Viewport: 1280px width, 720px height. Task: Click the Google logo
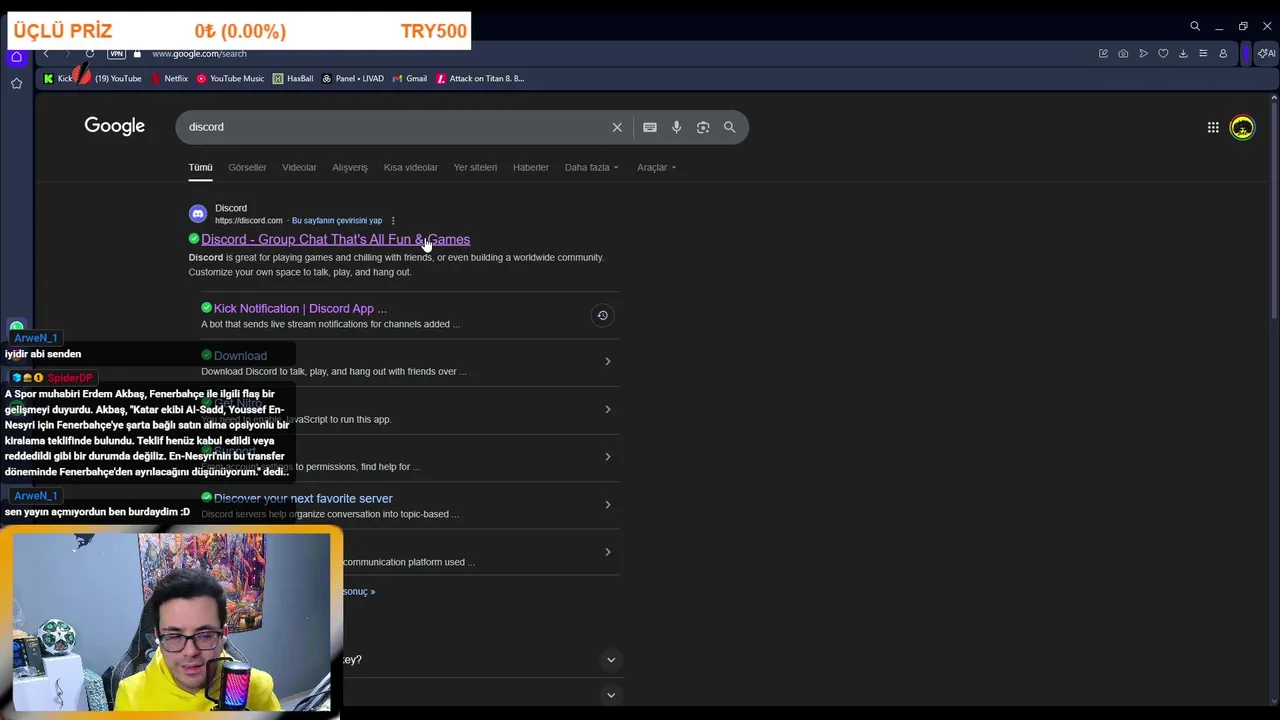tap(114, 126)
